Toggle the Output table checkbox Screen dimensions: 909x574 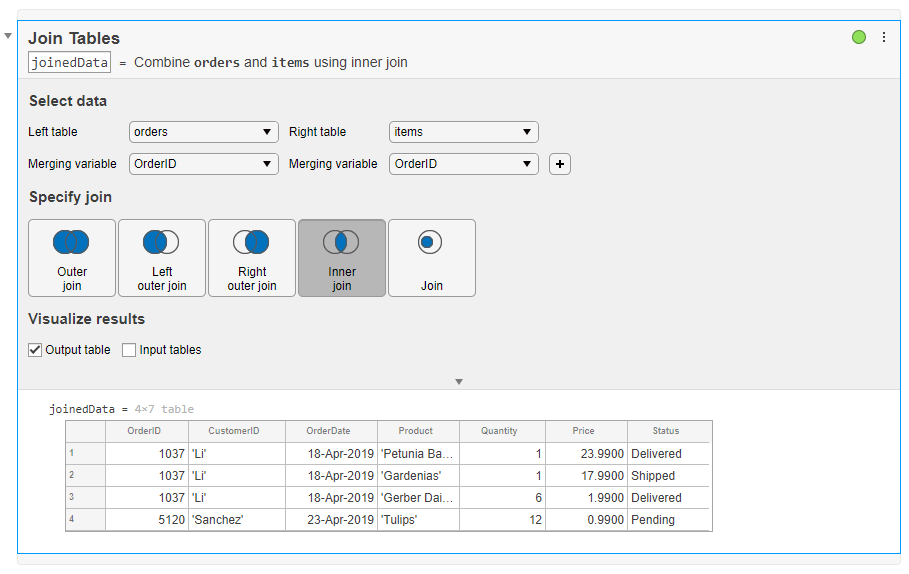[35, 350]
